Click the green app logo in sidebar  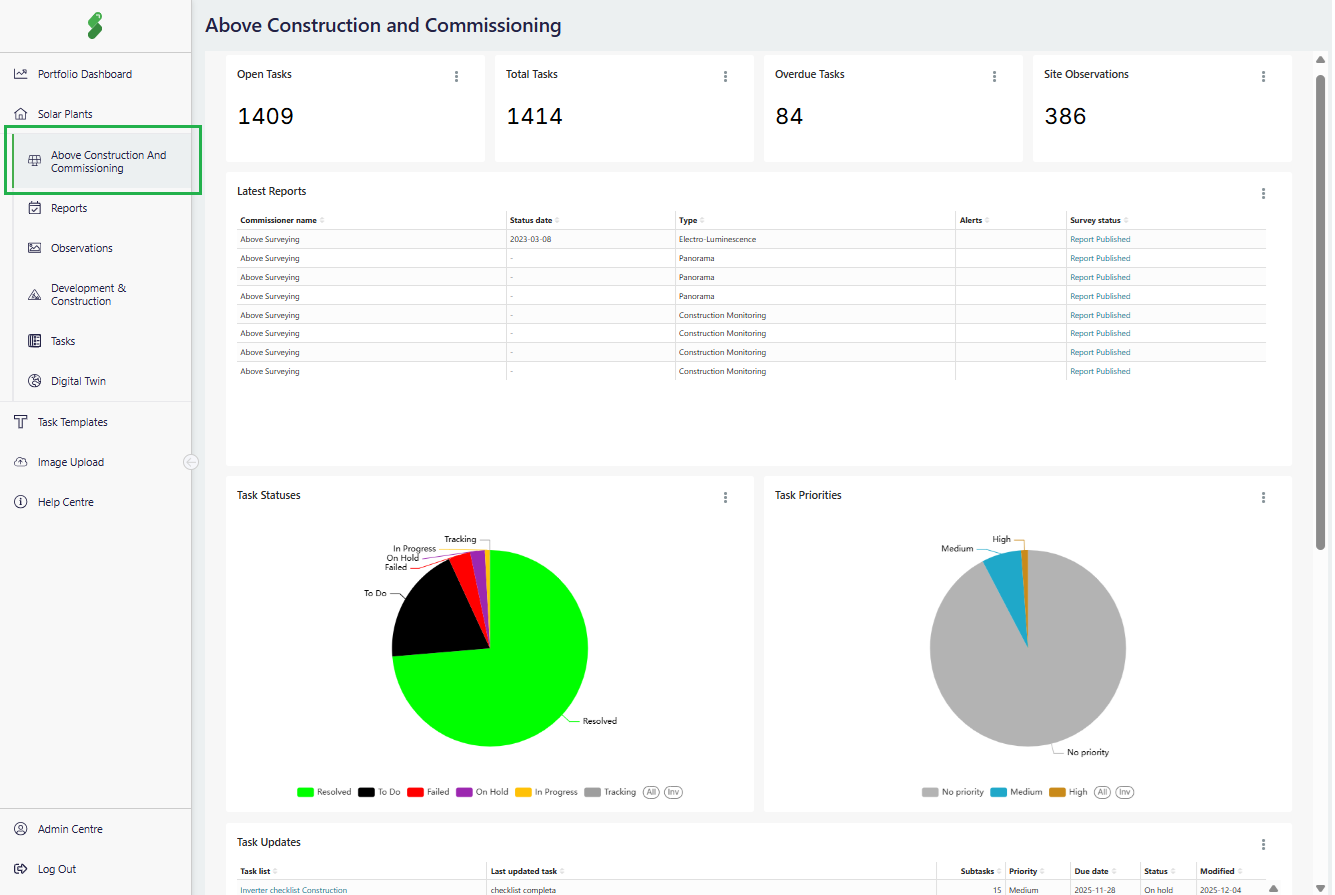[94, 26]
